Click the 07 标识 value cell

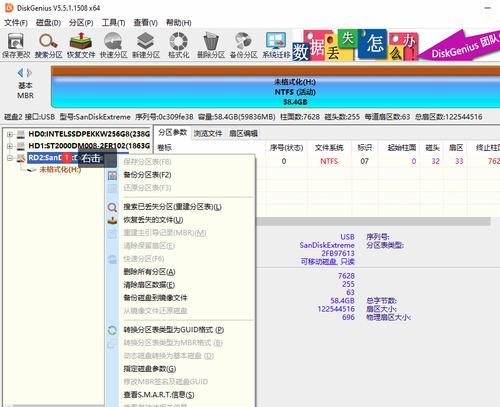[364, 161]
